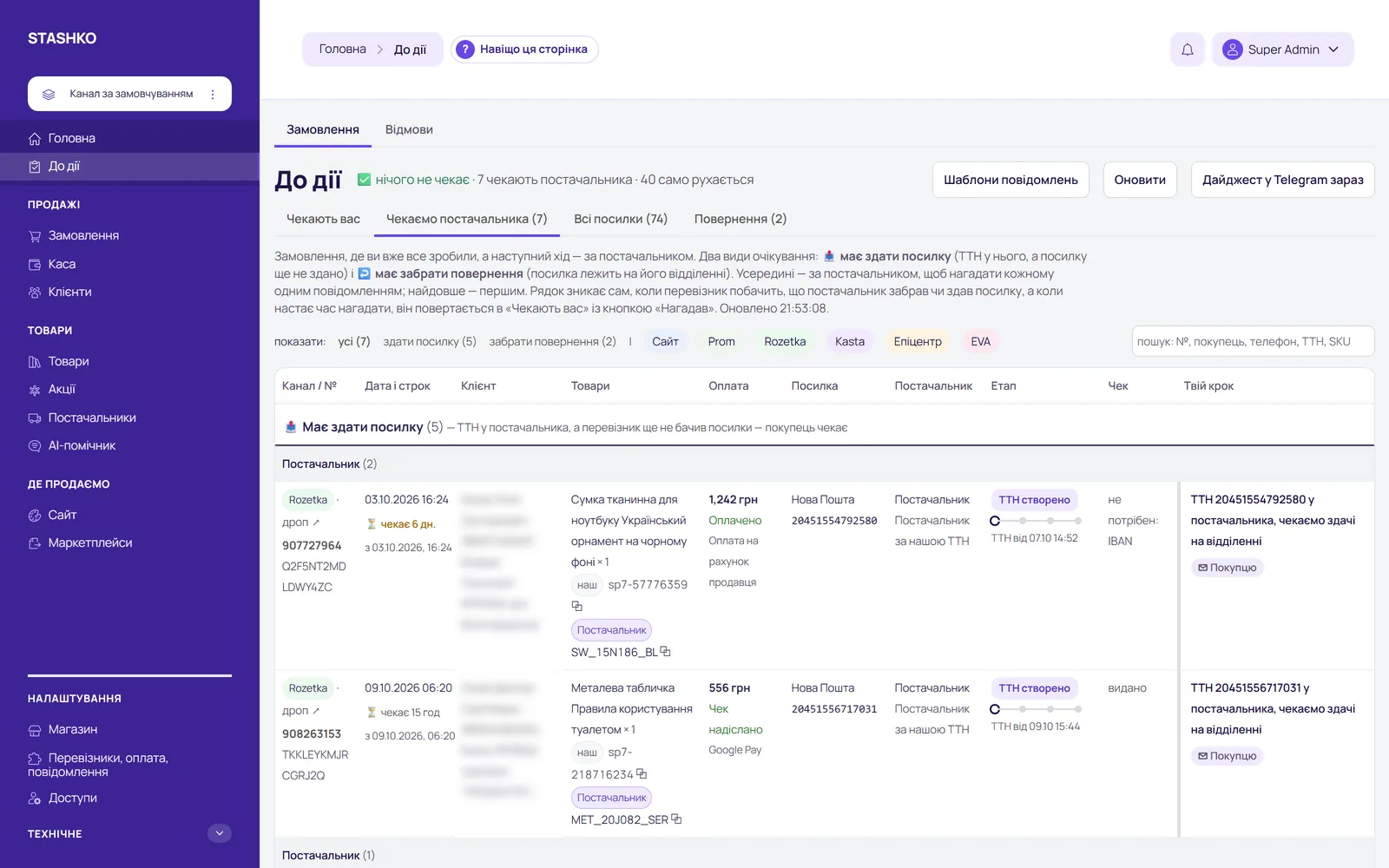Open external link for order 907727964
This screenshot has height=868, width=1389.
coord(316,523)
